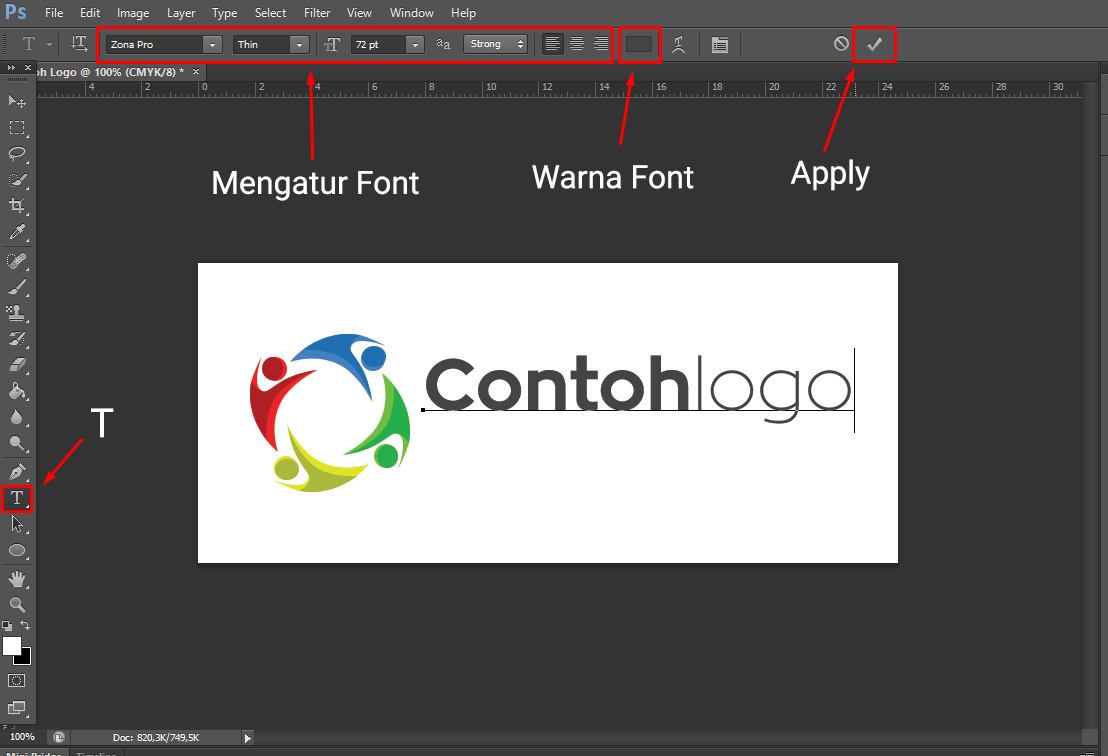The width and height of the screenshot is (1108, 756).
Task: Toggle left text alignment
Action: 552,44
